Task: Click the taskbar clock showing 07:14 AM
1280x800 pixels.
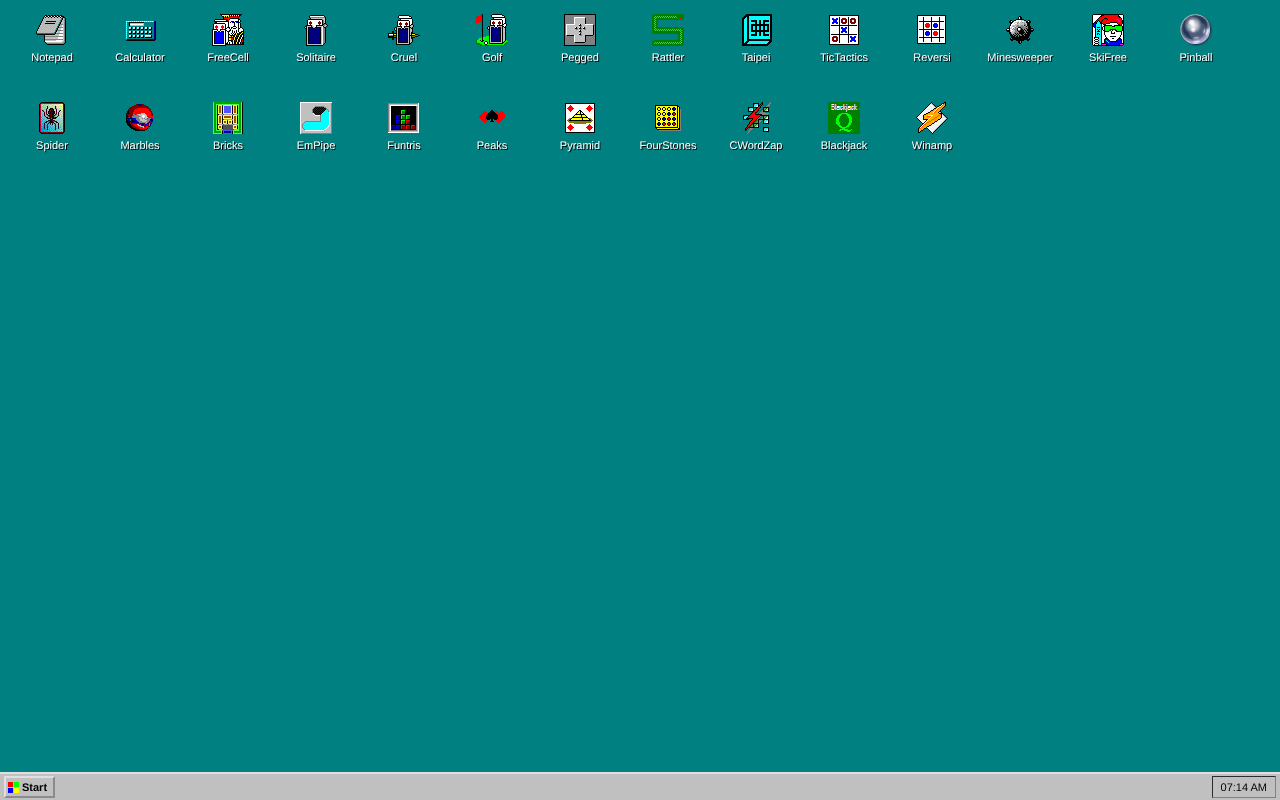Action: pyautogui.click(x=1243, y=787)
